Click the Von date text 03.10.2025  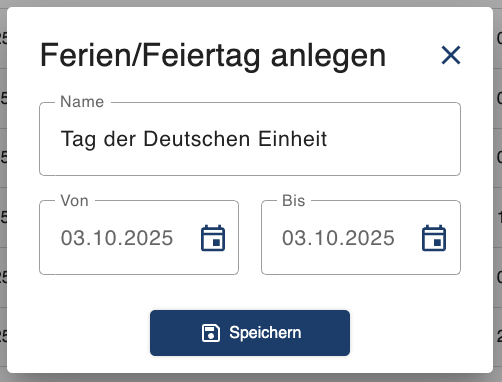(117, 238)
